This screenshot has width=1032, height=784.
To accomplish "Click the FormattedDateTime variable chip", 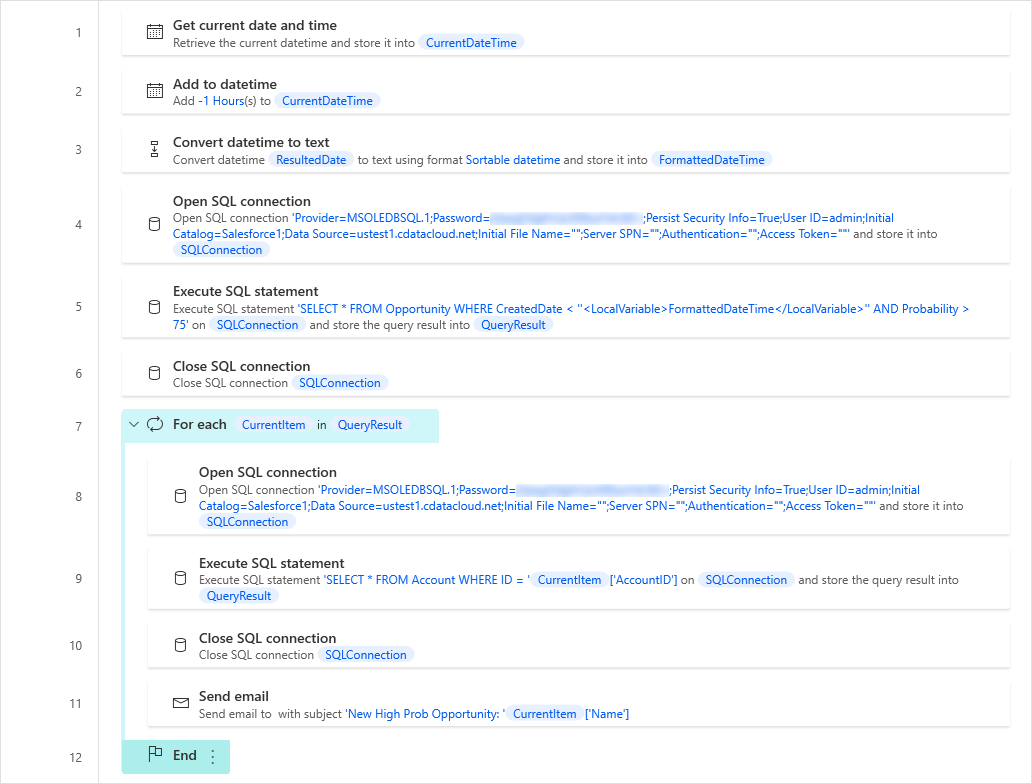I will tap(712, 160).
